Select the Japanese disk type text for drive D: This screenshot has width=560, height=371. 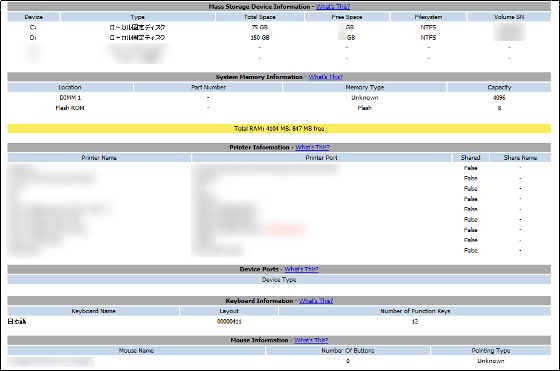(x=138, y=37)
